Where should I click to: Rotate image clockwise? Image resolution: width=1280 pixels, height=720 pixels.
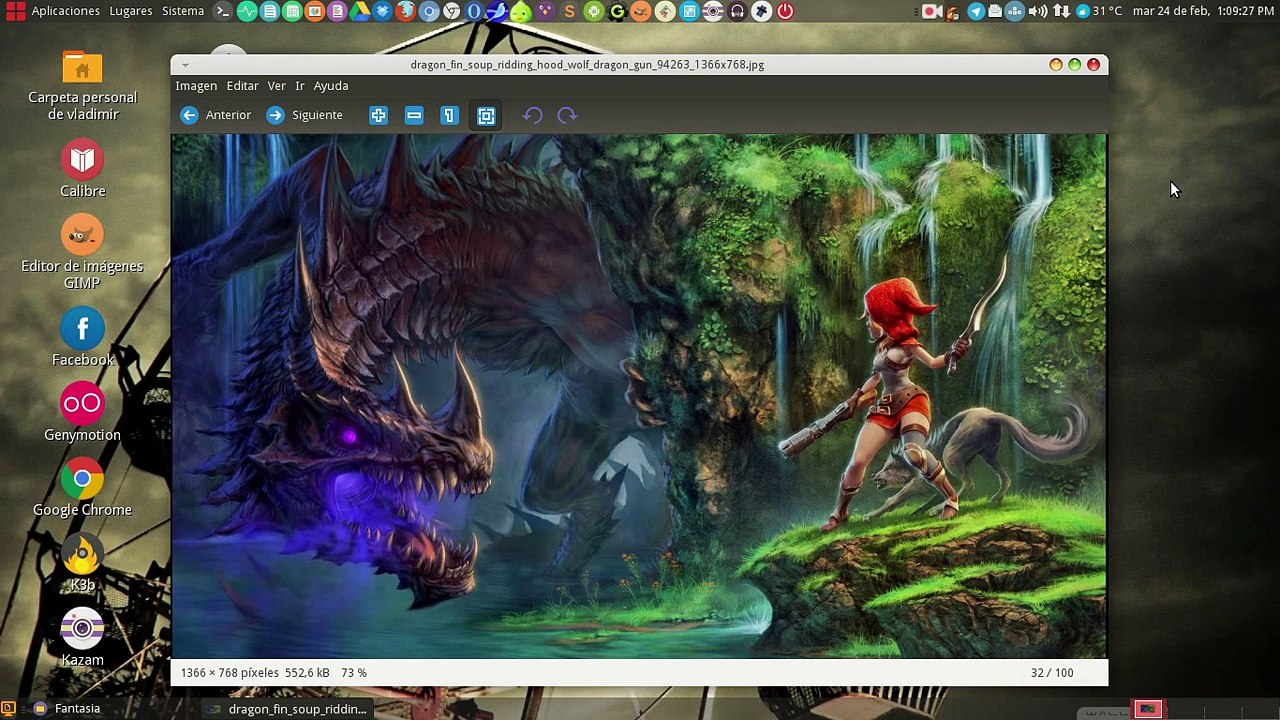(x=567, y=116)
